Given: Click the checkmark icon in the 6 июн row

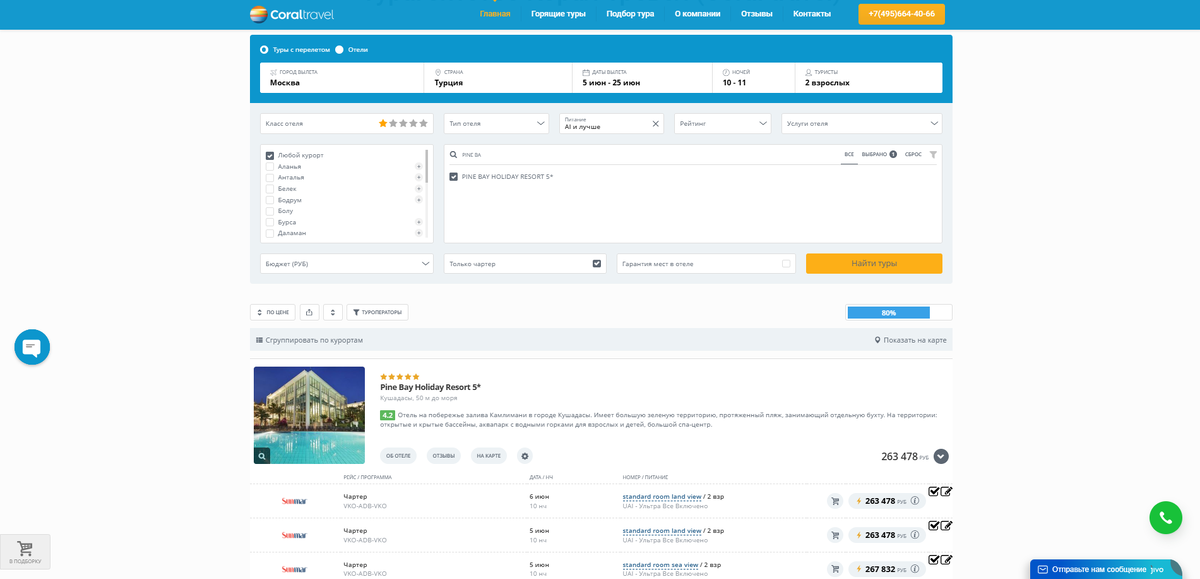Looking at the screenshot, I should [934, 491].
